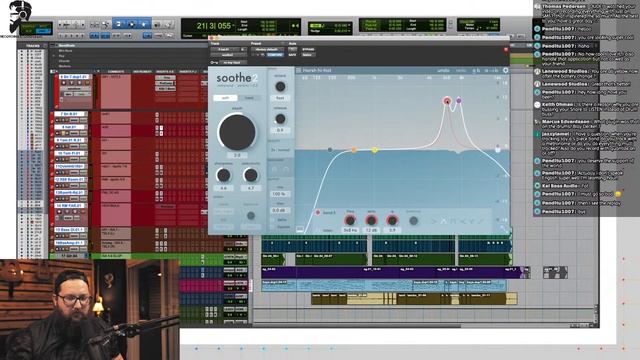Open the 8 hat.01 track name dropdown arrow
This screenshot has width=640, height=360.
point(85,127)
